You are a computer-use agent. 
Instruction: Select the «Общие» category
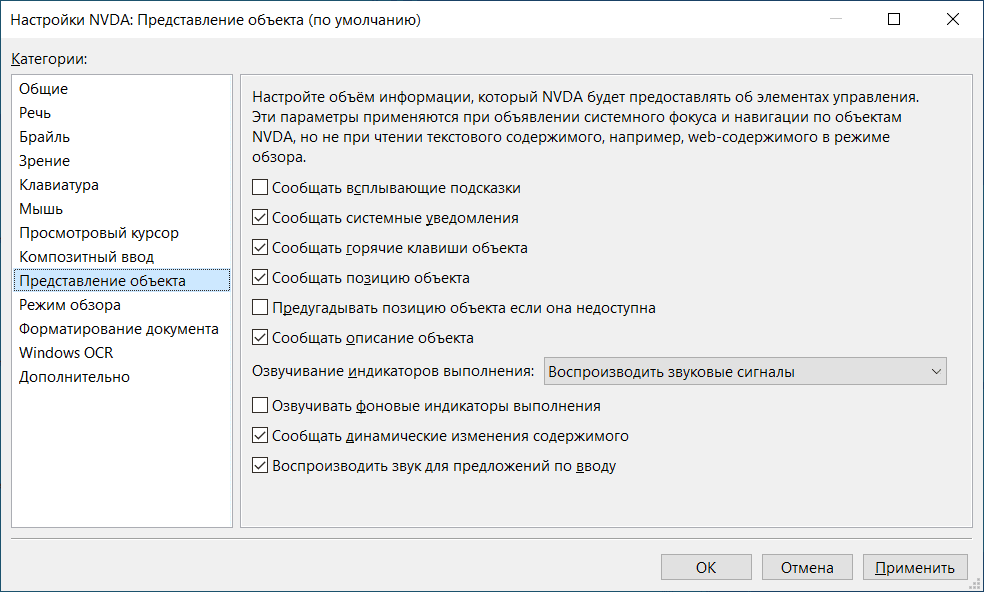tap(44, 89)
